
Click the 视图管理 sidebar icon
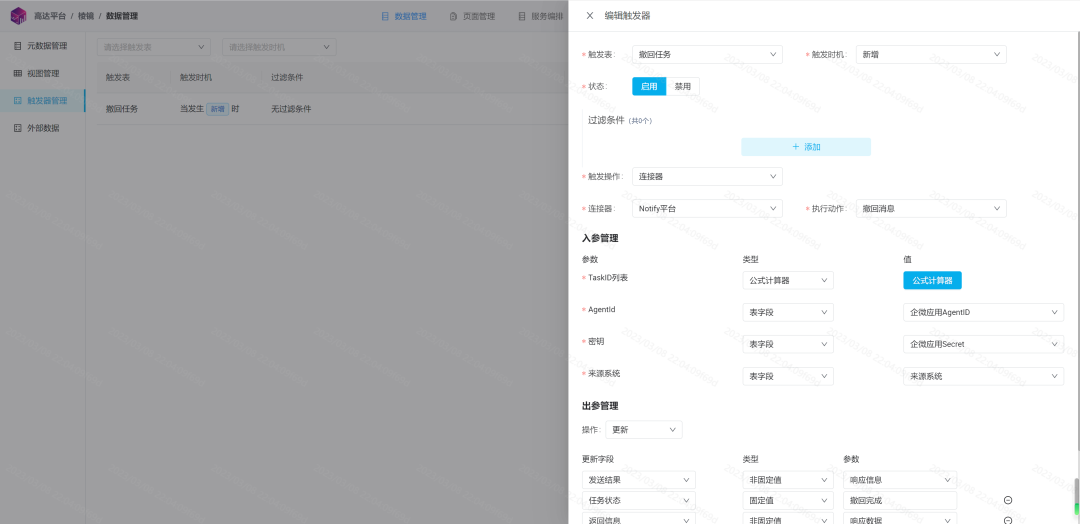click(x=18, y=73)
